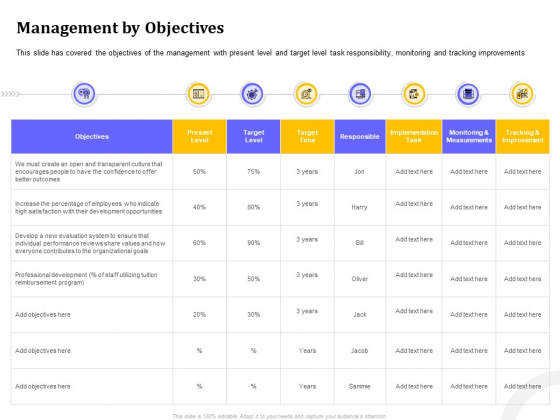Click the 'Develop a new evaluation system' objective
The width and height of the screenshot is (560, 420).
(90, 243)
